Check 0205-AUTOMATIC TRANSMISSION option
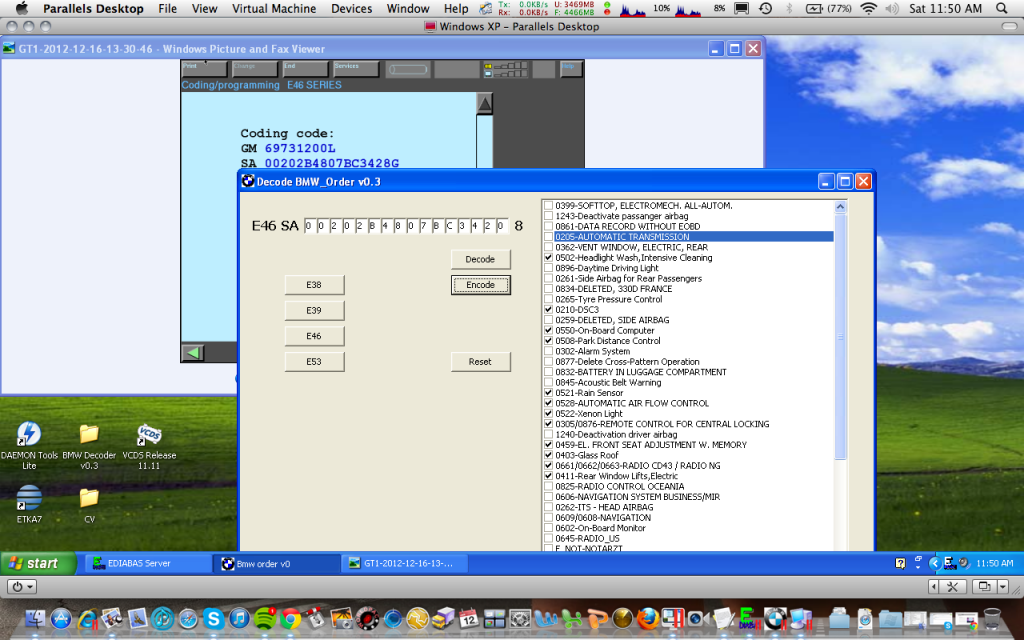 (549, 237)
